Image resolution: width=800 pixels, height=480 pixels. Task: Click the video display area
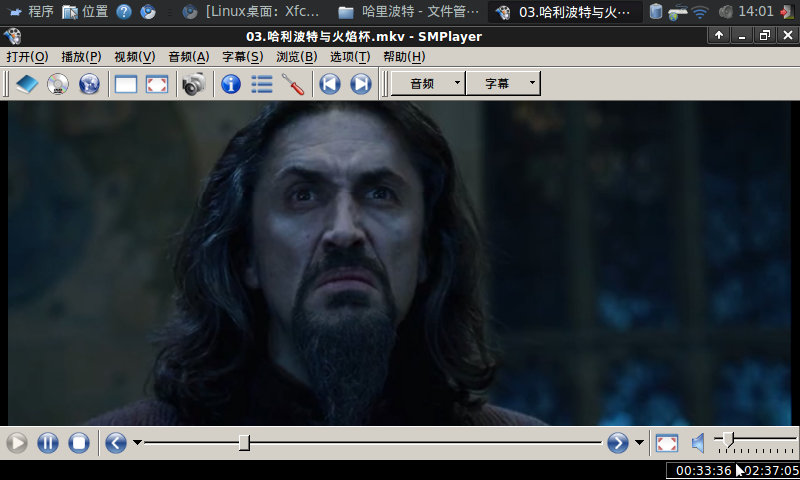399,263
